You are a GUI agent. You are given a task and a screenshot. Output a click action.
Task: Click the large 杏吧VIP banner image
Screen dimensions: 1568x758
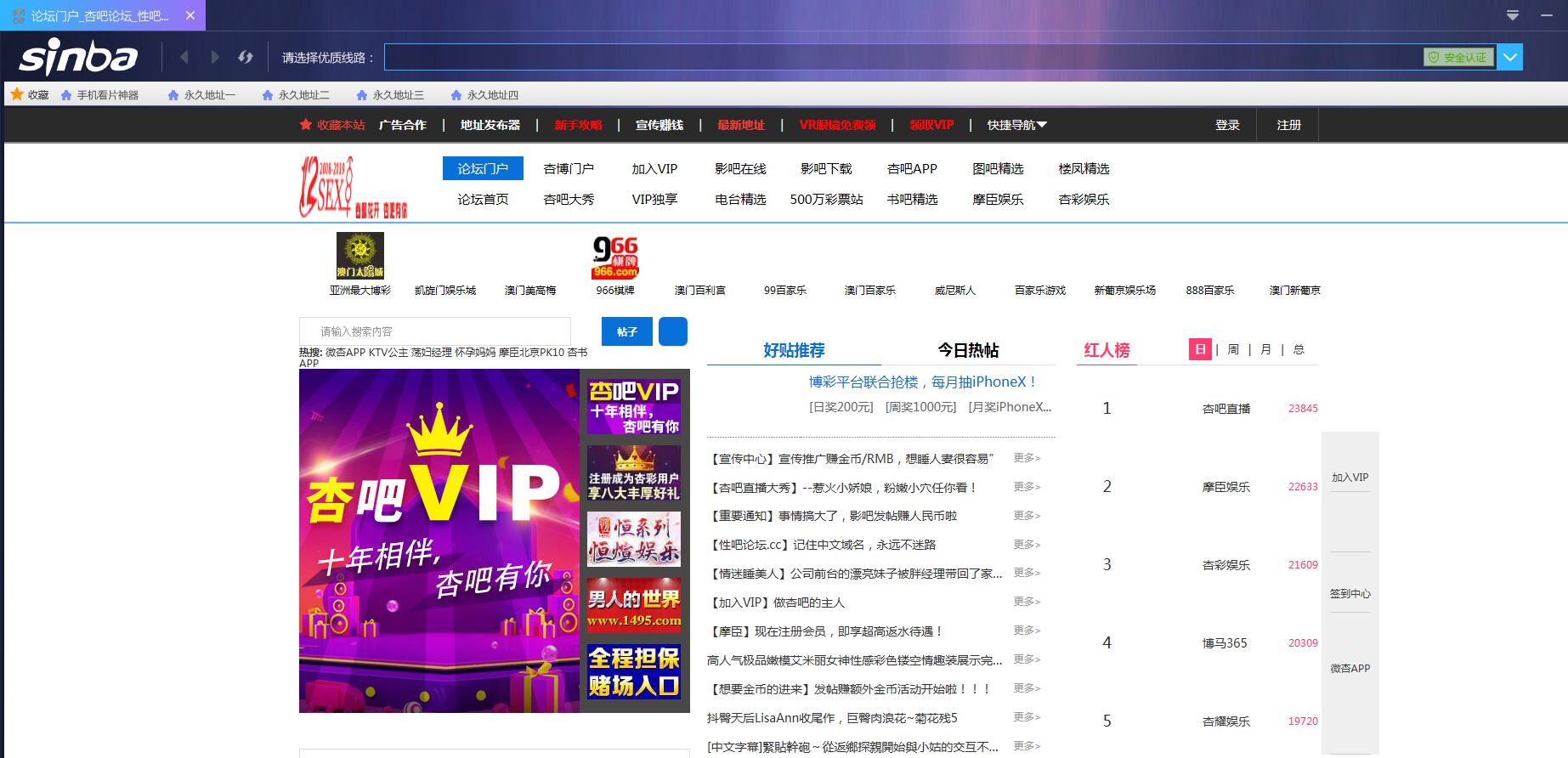(x=439, y=540)
